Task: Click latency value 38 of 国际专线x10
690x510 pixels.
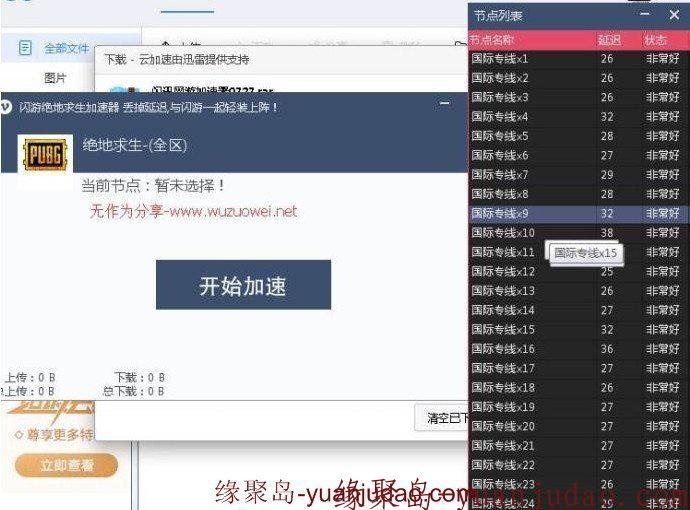Action: (607, 233)
